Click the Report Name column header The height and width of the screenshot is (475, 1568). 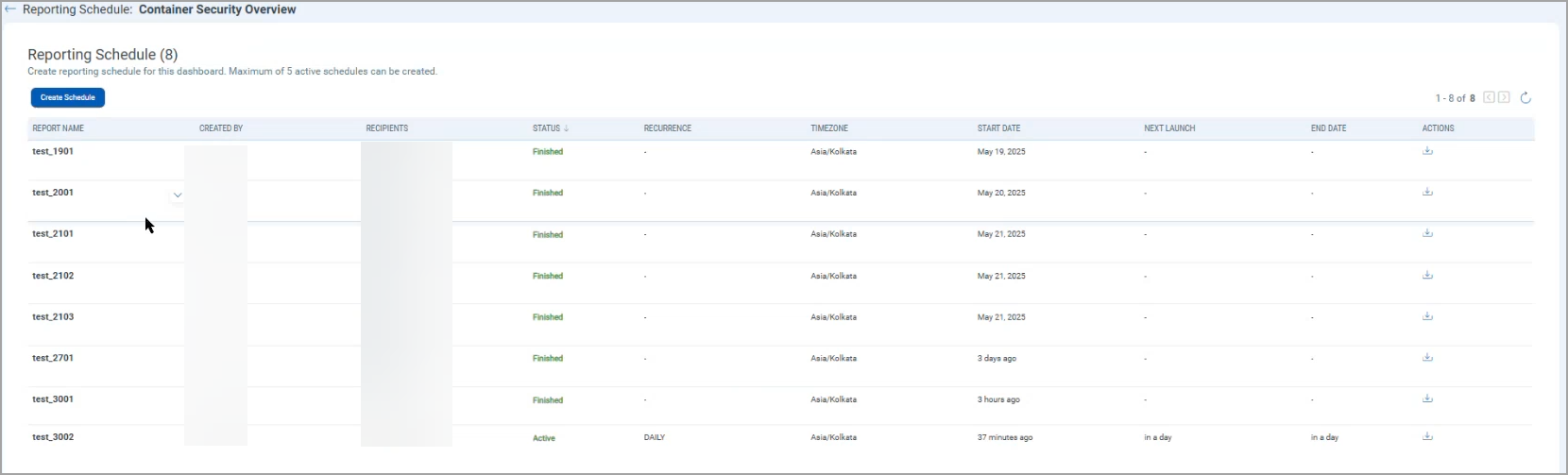pos(59,128)
